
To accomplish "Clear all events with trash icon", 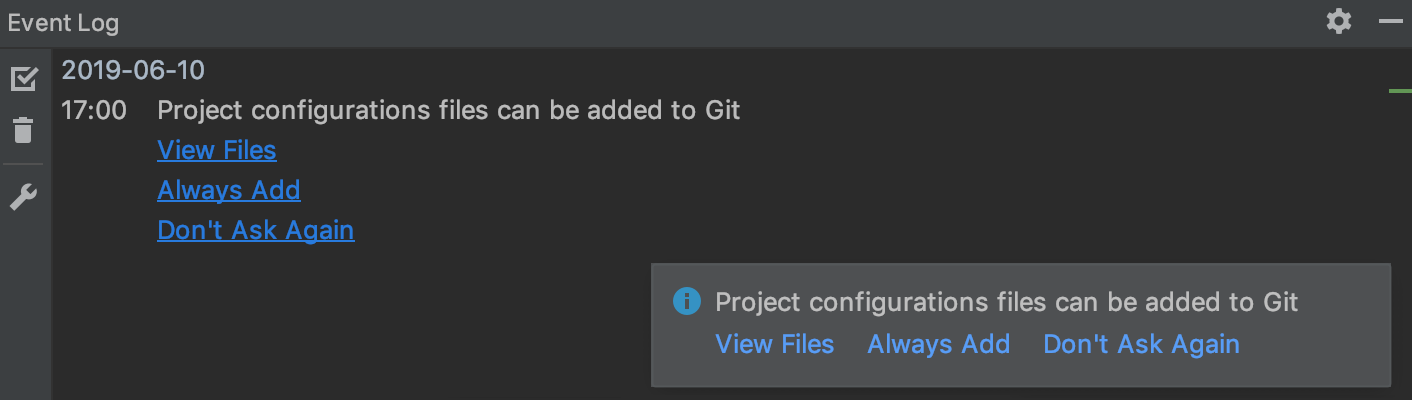I will (x=23, y=130).
